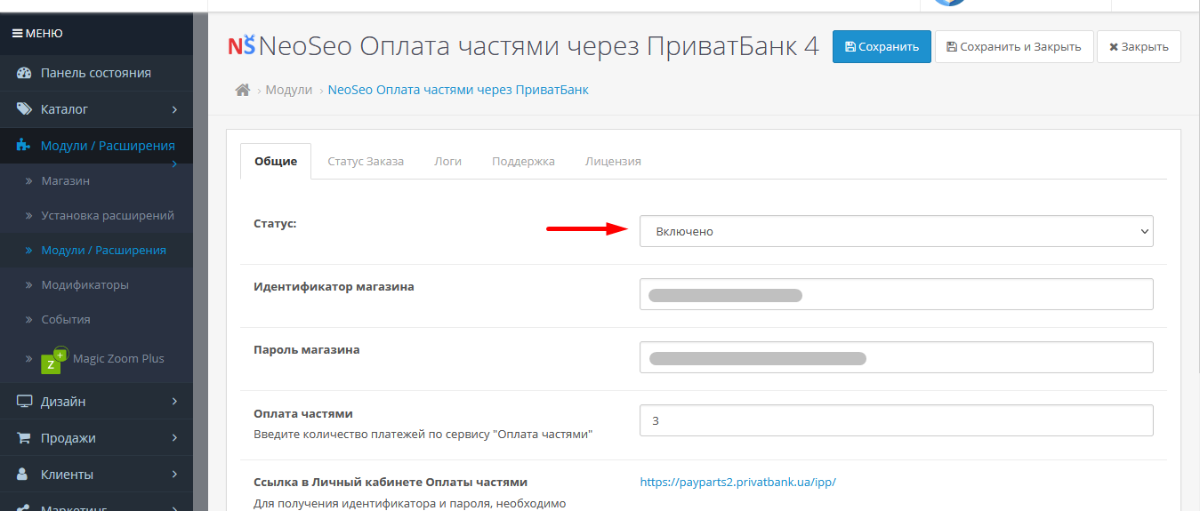Click the Закрыть button
The image size is (1200, 511).
tap(1138, 47)
